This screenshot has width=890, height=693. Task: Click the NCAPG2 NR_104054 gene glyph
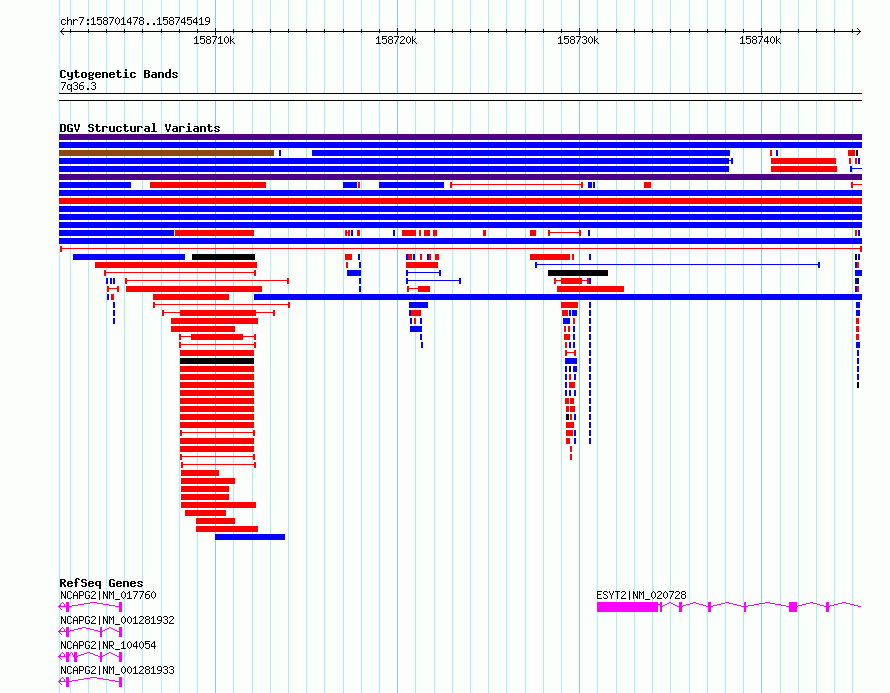coord(91,657)
